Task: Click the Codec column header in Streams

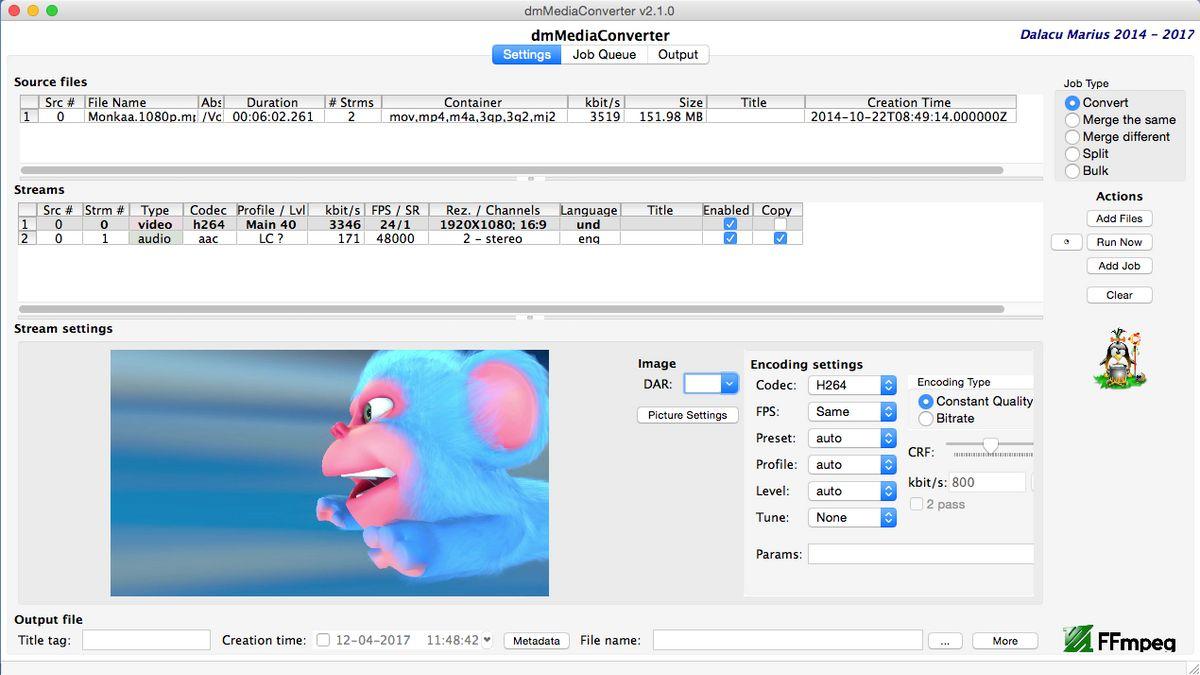Action: click(x=209, y=210)
